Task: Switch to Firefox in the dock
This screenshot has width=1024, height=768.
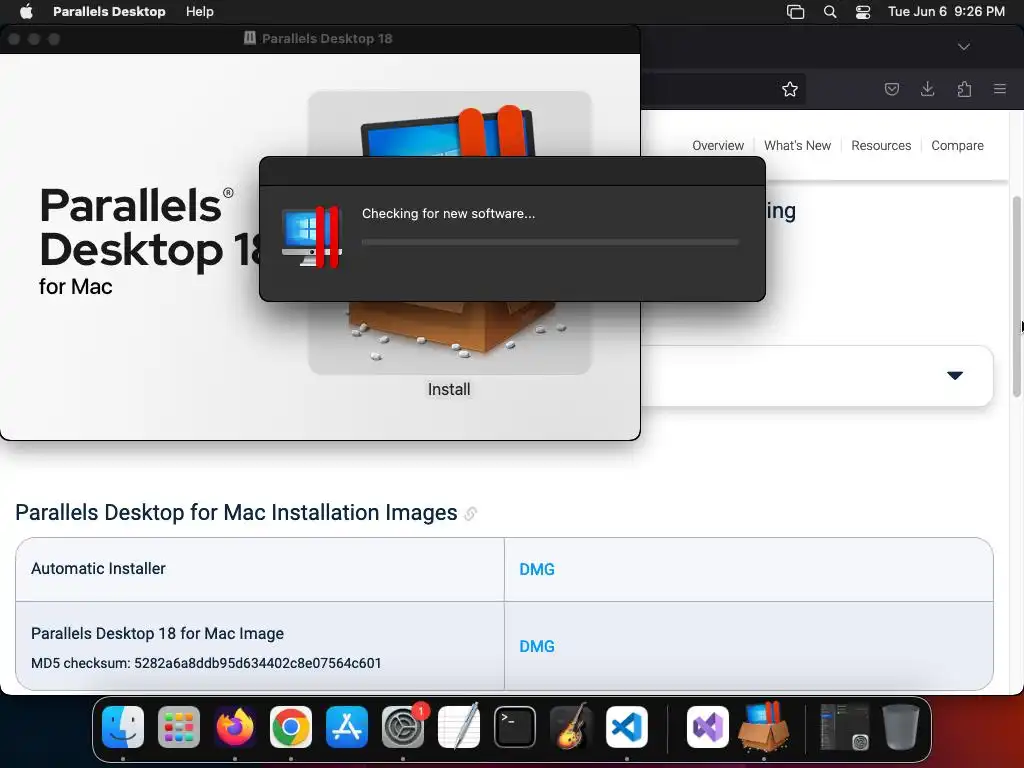Action: [235, 727]
